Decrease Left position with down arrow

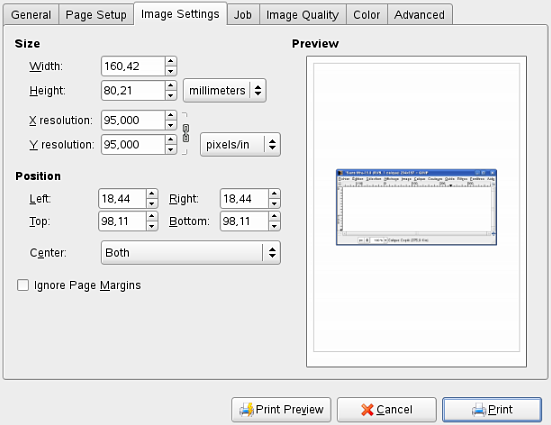tap(152, 204)
